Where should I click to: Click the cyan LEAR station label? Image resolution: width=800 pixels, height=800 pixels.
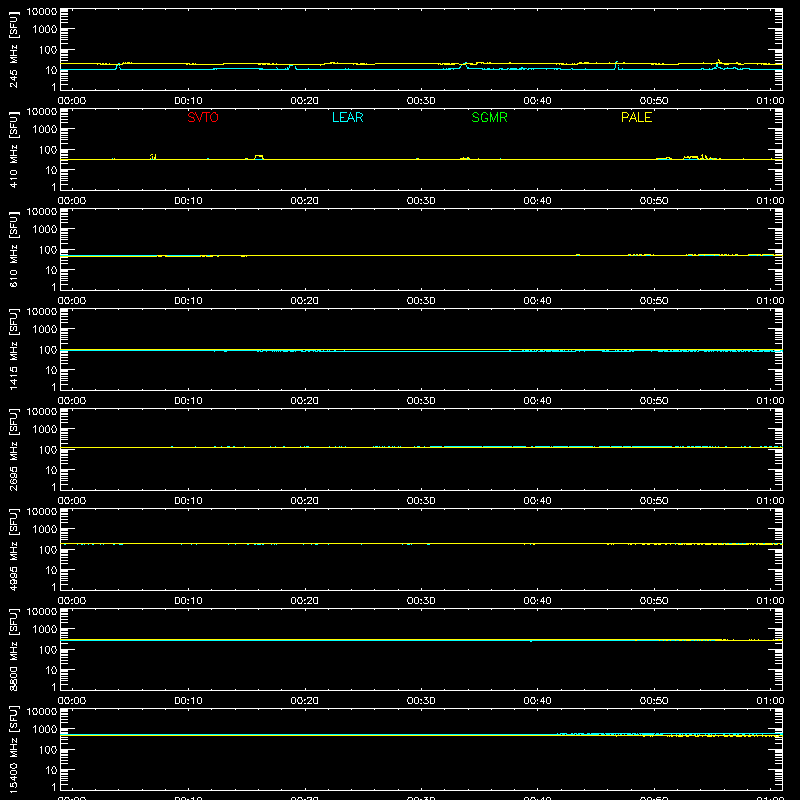point(347,117)
